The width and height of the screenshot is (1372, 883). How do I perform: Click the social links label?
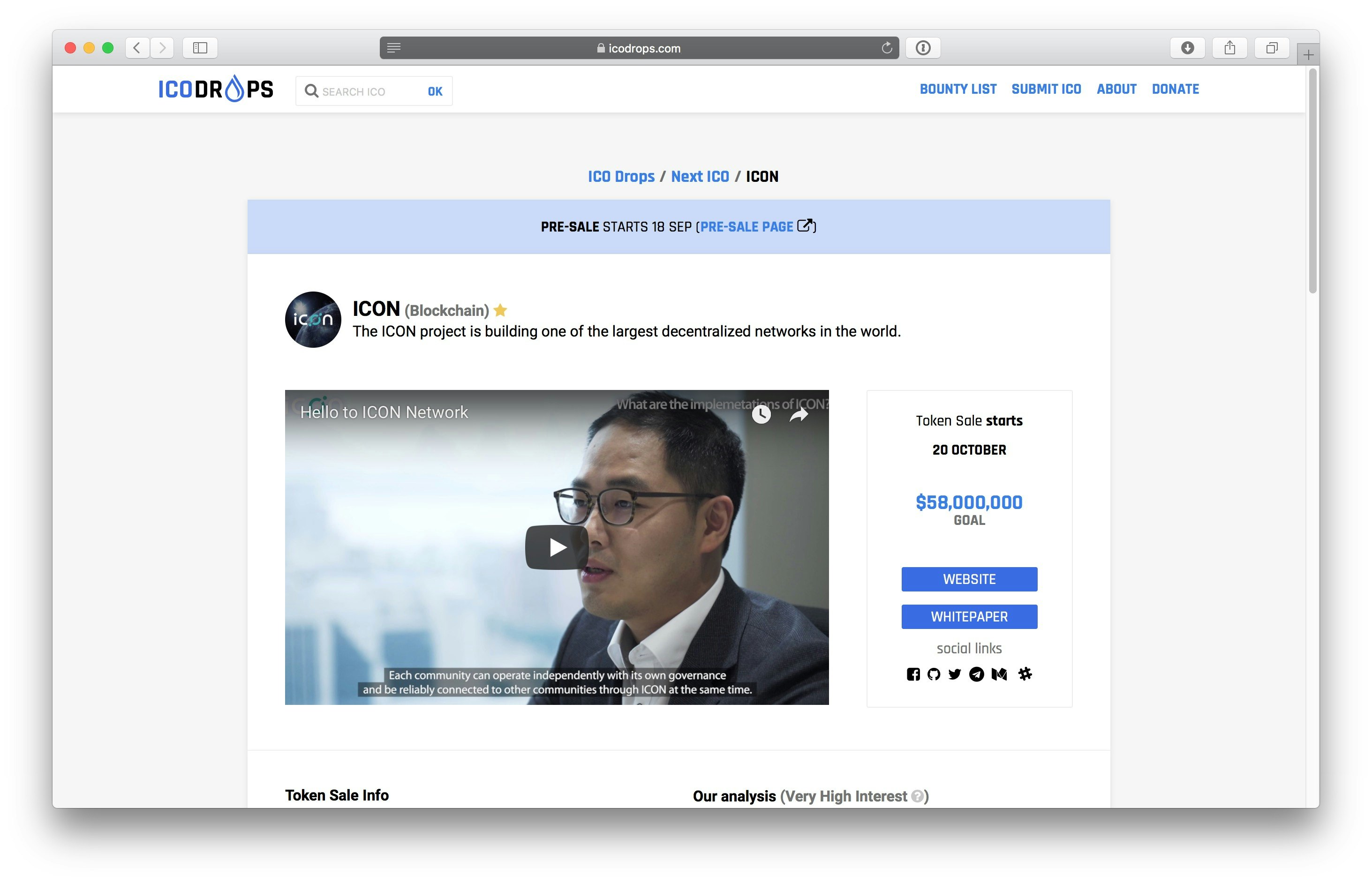(969, 649)
